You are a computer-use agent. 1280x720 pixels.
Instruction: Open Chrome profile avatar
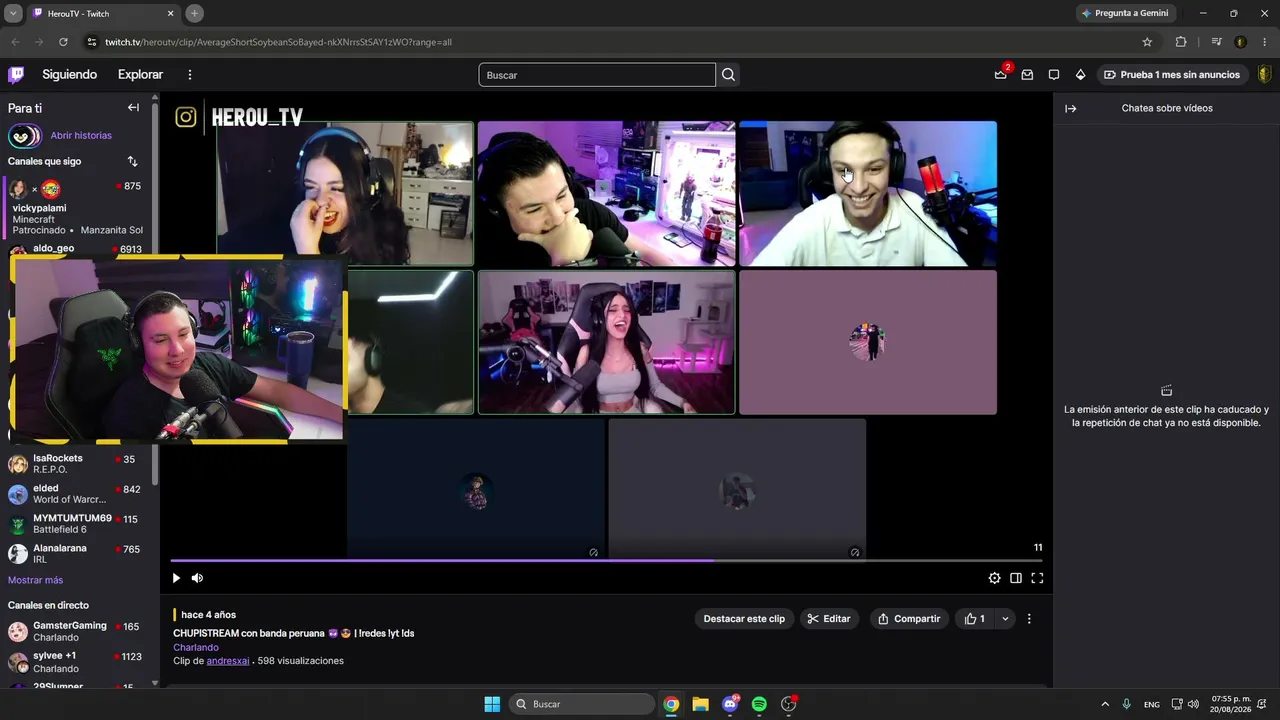[1240, 42]
